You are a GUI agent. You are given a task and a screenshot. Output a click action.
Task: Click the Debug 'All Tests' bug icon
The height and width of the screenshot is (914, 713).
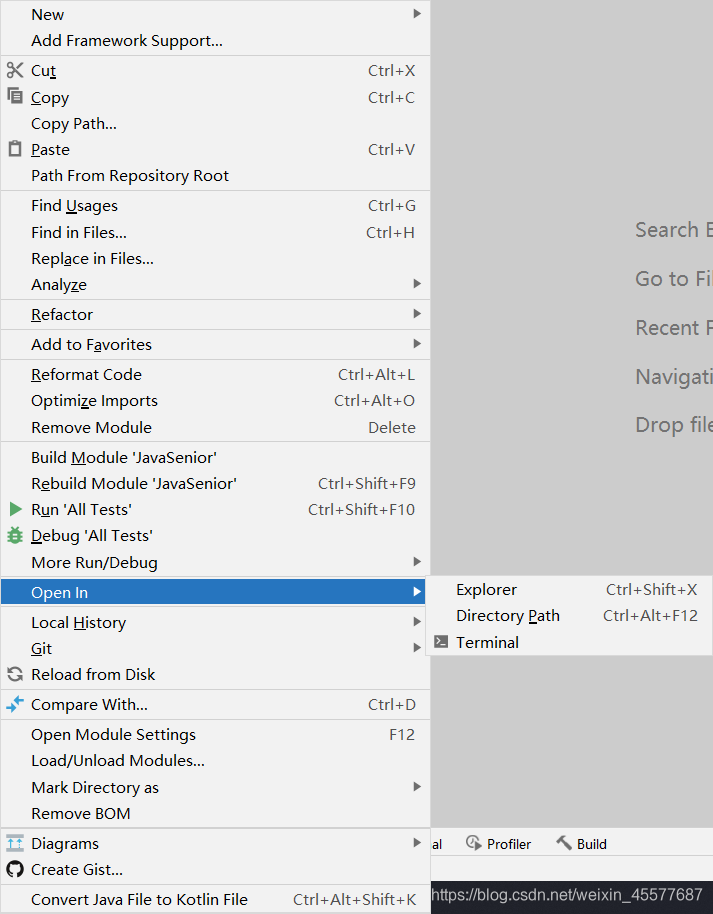click(x=14, y=535)
